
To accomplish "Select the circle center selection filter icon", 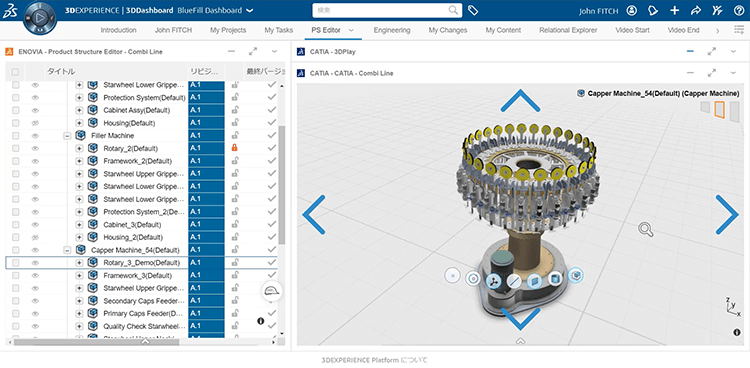I will tap(473, 279).
